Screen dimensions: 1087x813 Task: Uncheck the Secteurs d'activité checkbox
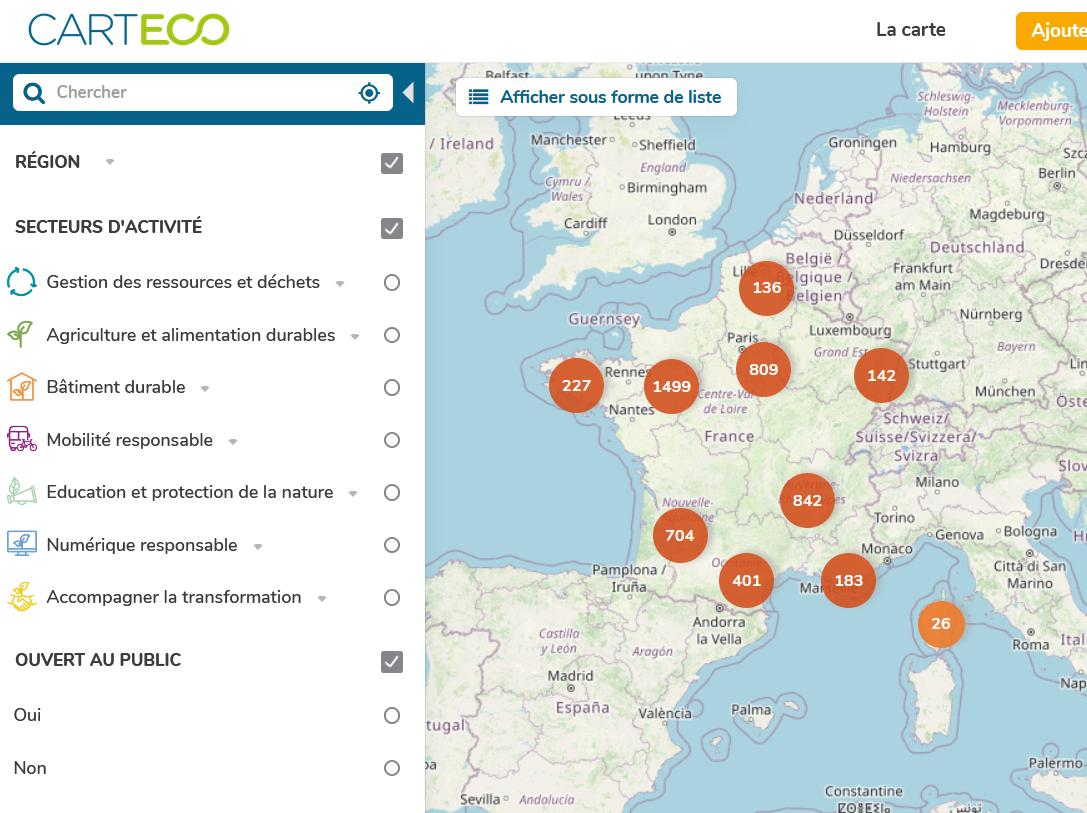pyautogui.click(x=392, y=229)
